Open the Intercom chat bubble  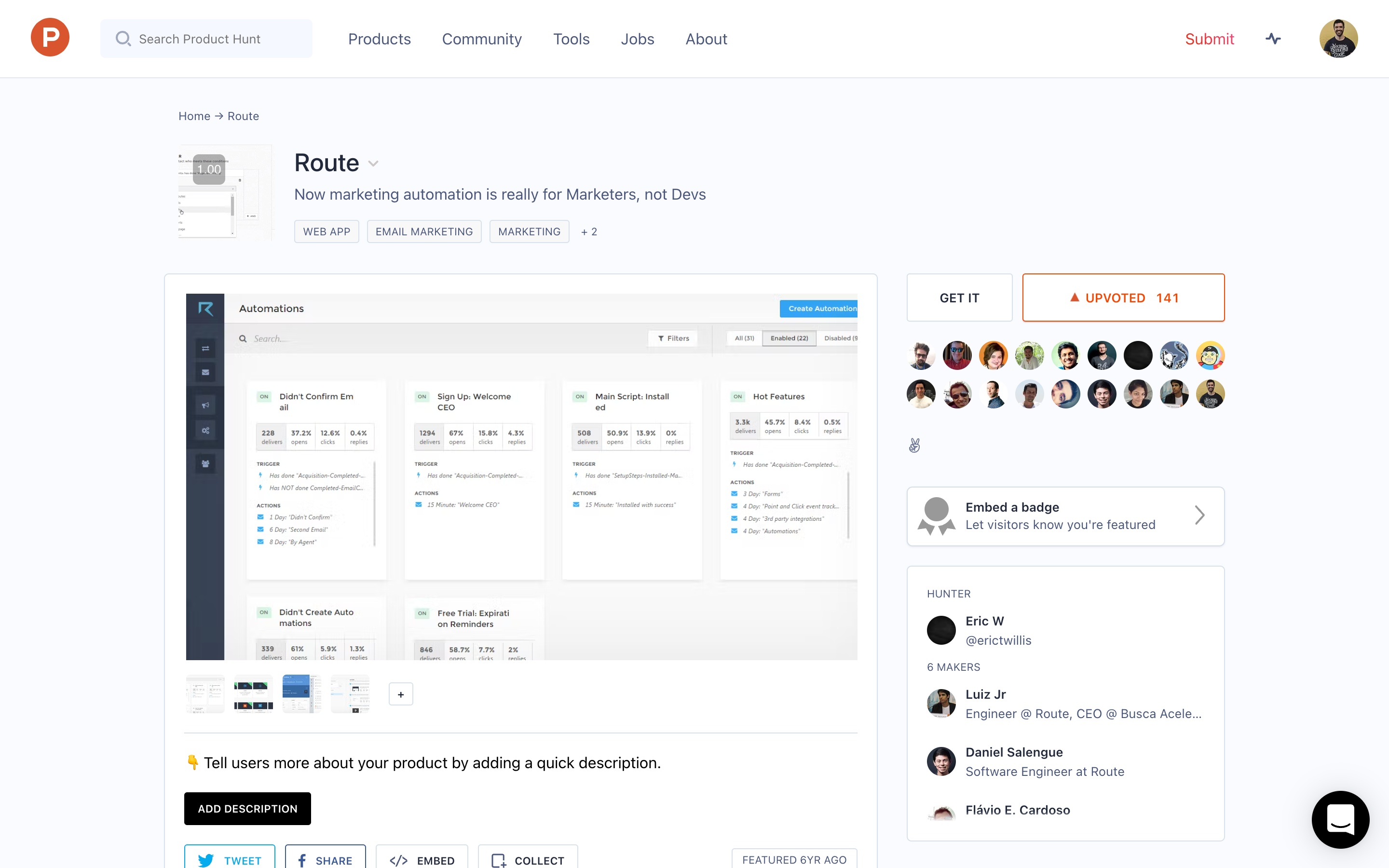(x=1340, y=819)
